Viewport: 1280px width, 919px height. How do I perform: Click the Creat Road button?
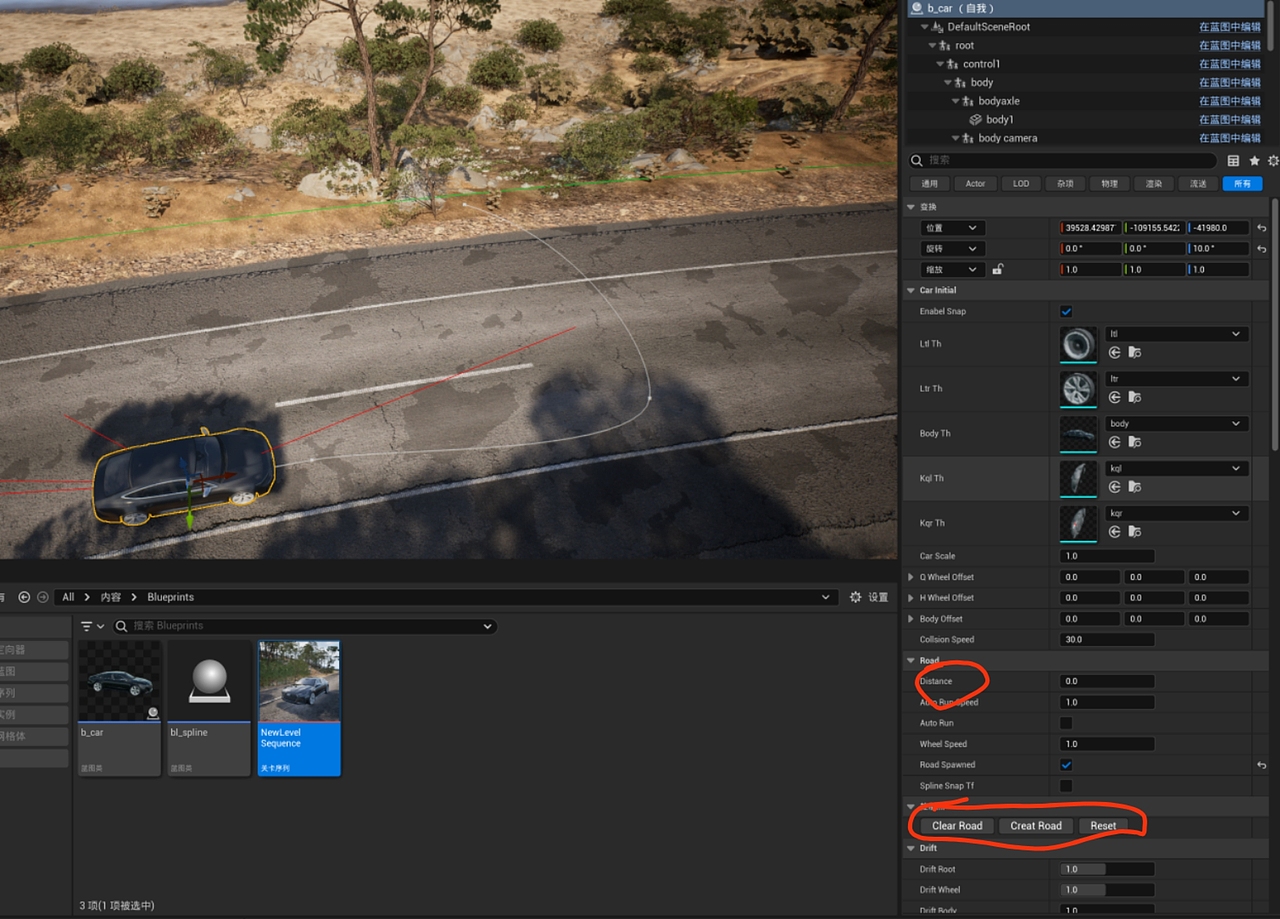tap(1036, 826)
